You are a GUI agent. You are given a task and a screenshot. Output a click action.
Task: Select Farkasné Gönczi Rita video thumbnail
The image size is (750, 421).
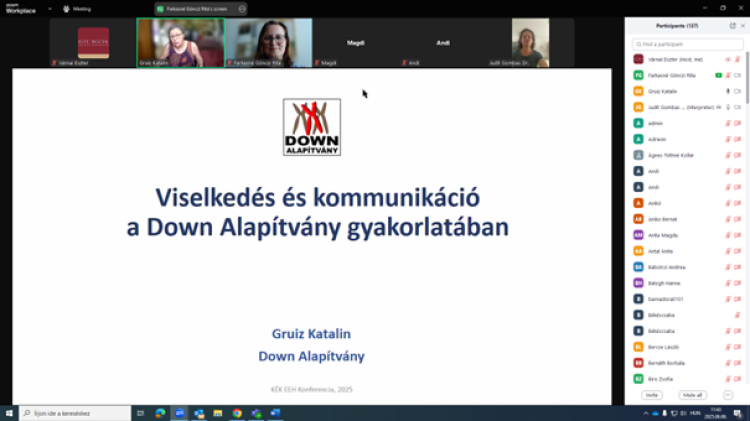[x=269, y=43]
